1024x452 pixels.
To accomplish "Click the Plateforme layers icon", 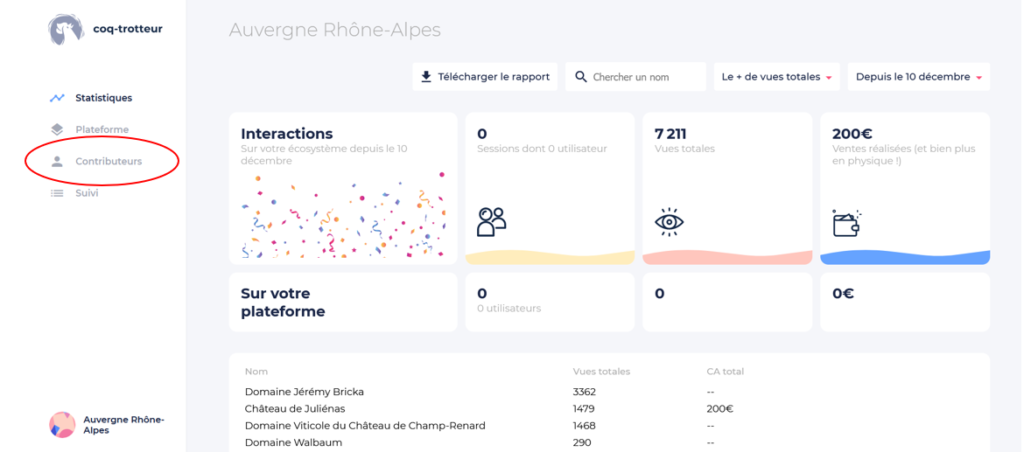I will click(57, 129).
